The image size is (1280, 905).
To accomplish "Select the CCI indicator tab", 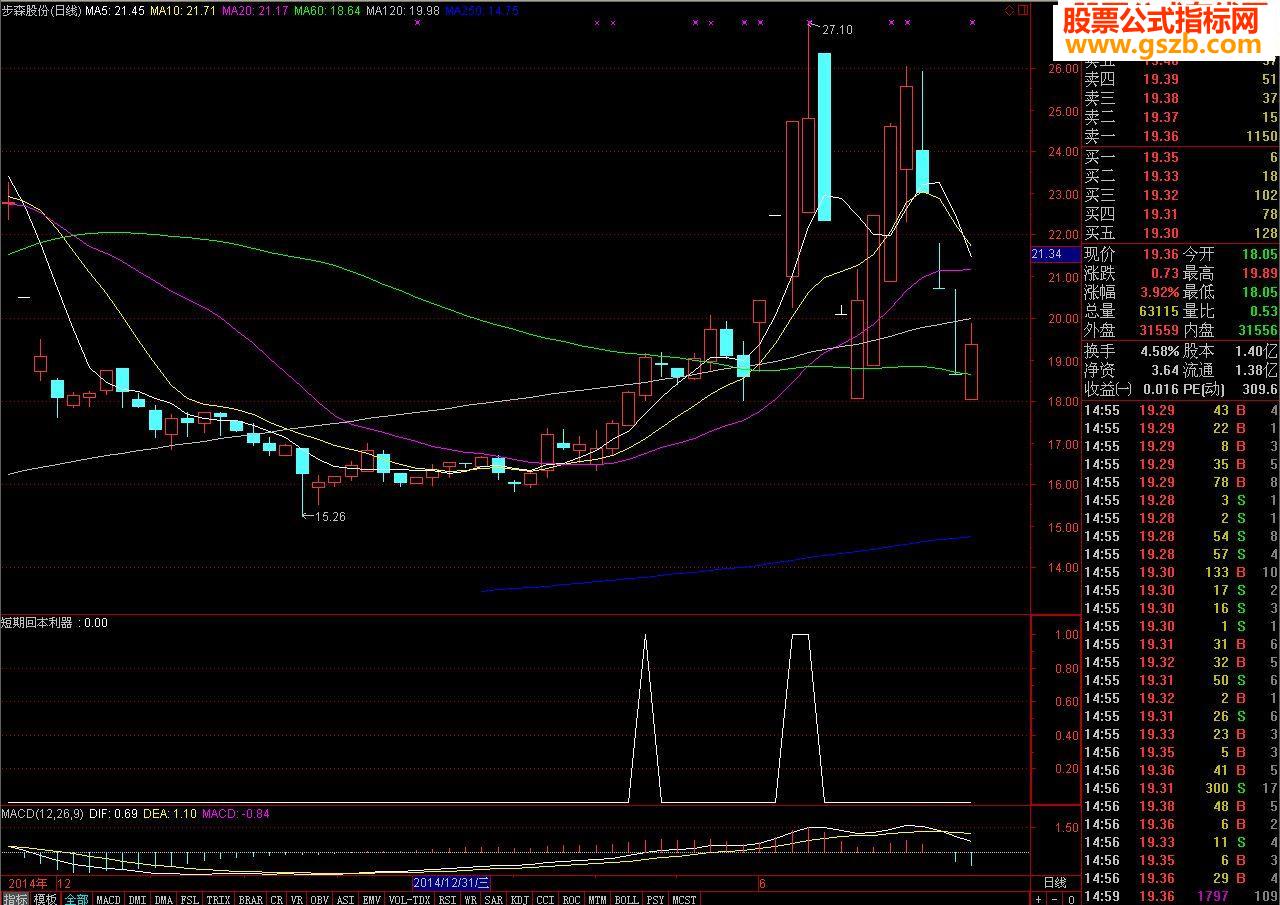I will 546,899.
